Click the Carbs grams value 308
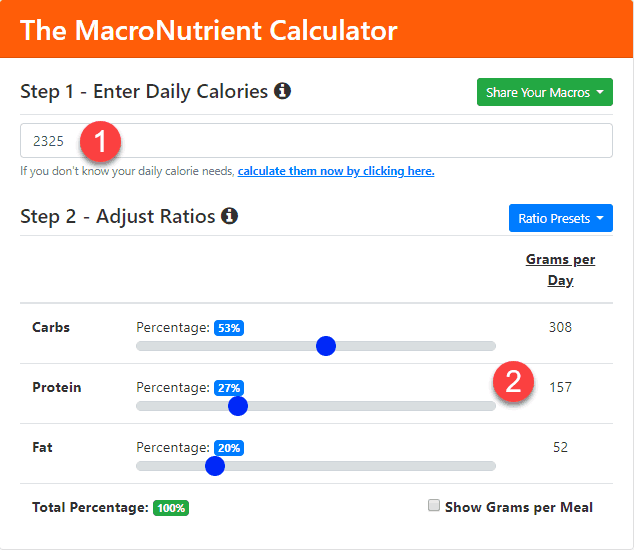 pyautogui.click(x=560, y=327)
